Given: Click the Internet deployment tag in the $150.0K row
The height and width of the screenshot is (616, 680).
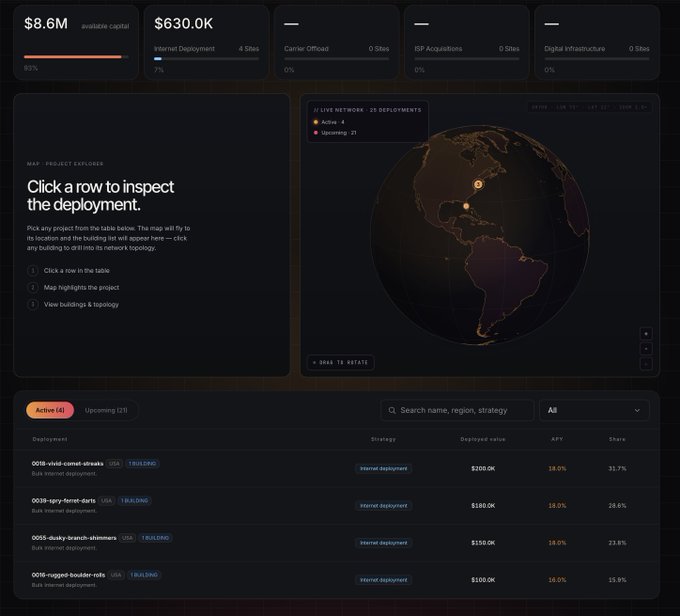Looking at the screenshot, I should (x=383, y=543).
